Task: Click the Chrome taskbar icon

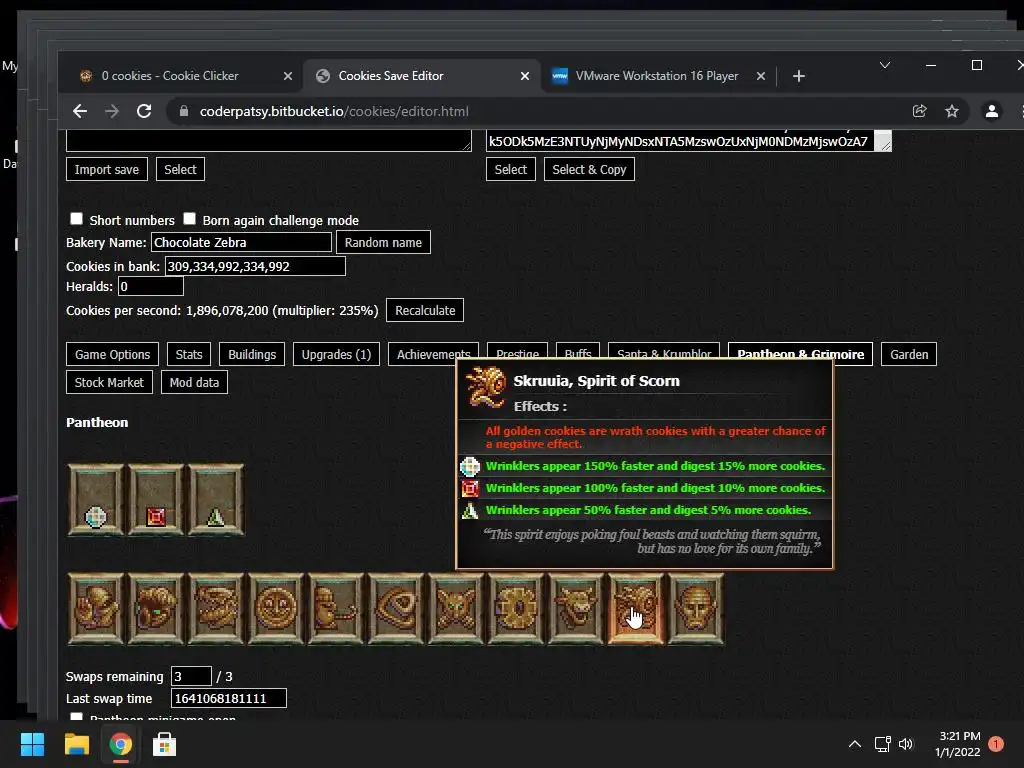Action: pos(120,744)
